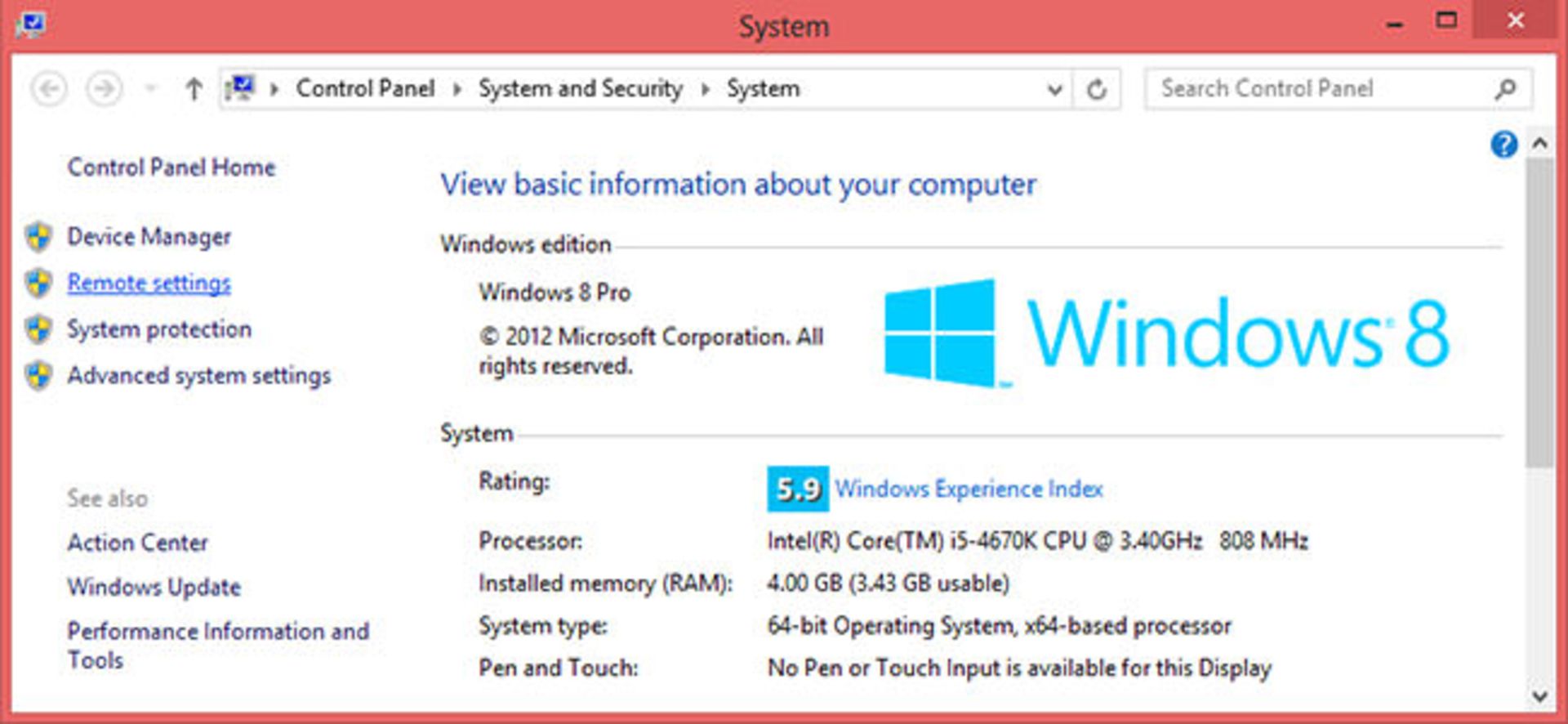Click the System window icon in title bar

coord(31,23)
